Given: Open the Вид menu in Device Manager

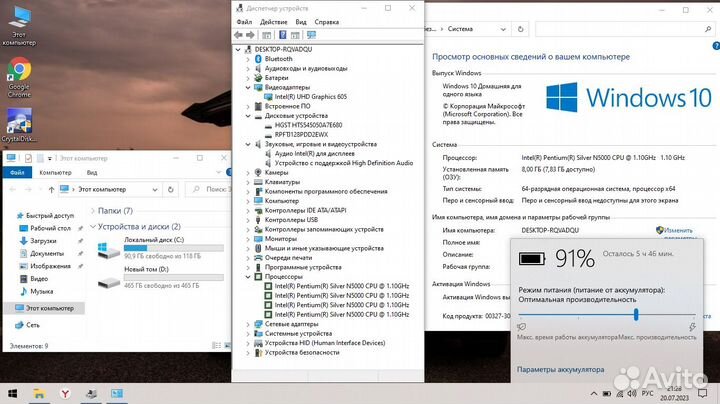Looking at the screenshot, I should [x=301, y=22].
